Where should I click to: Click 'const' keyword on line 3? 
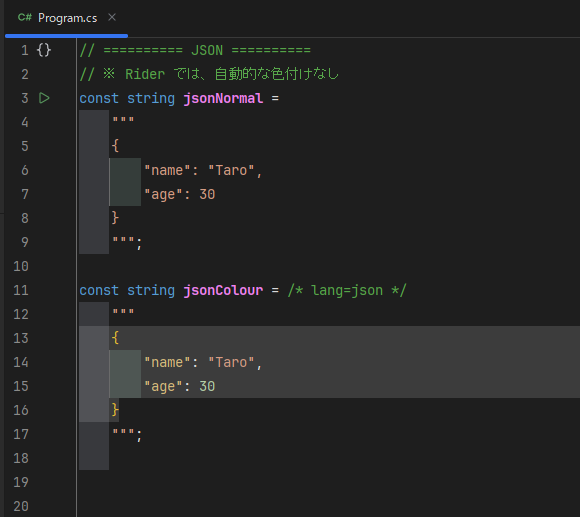(x=99, y=98)
